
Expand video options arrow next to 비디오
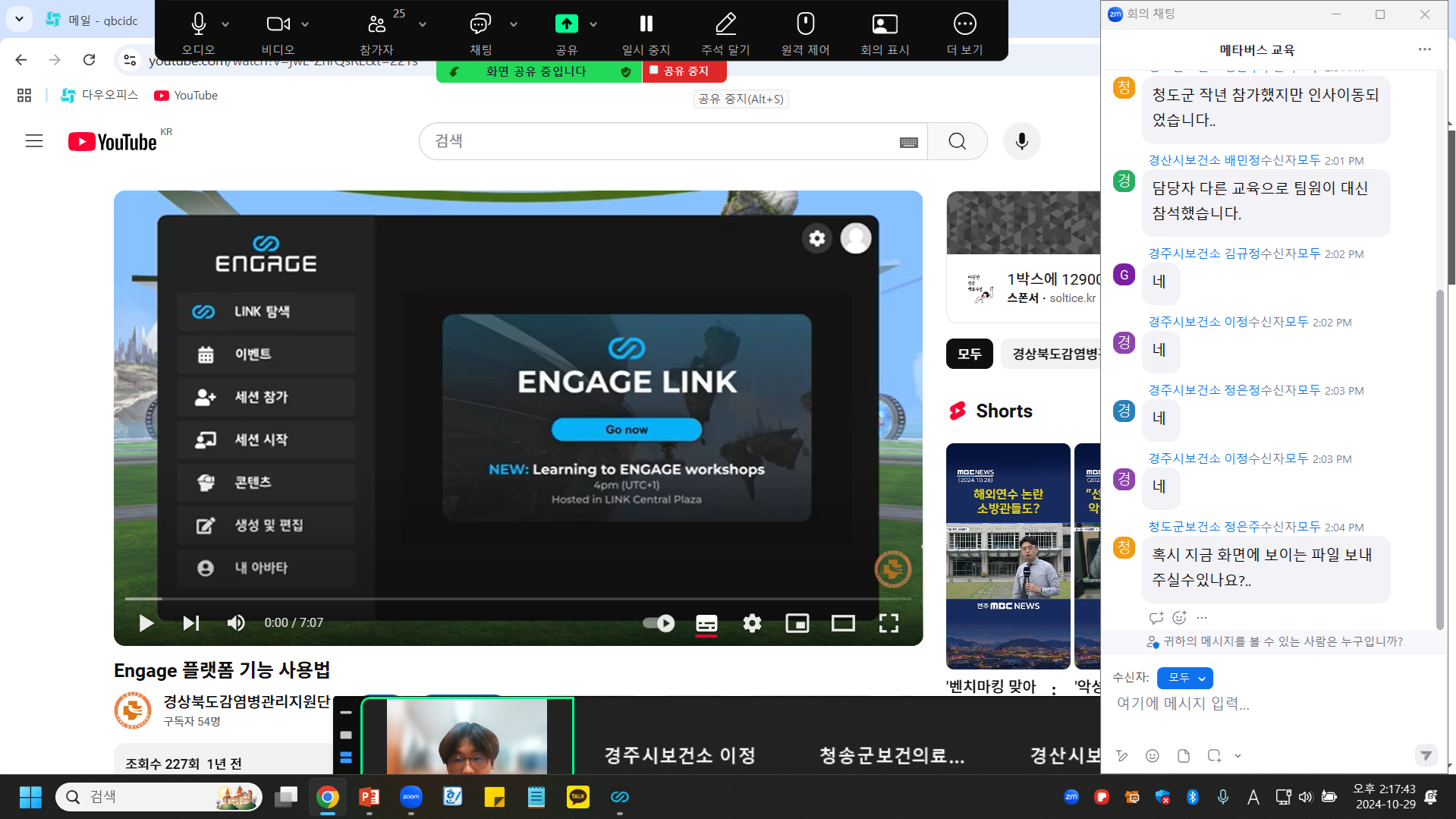305,24
